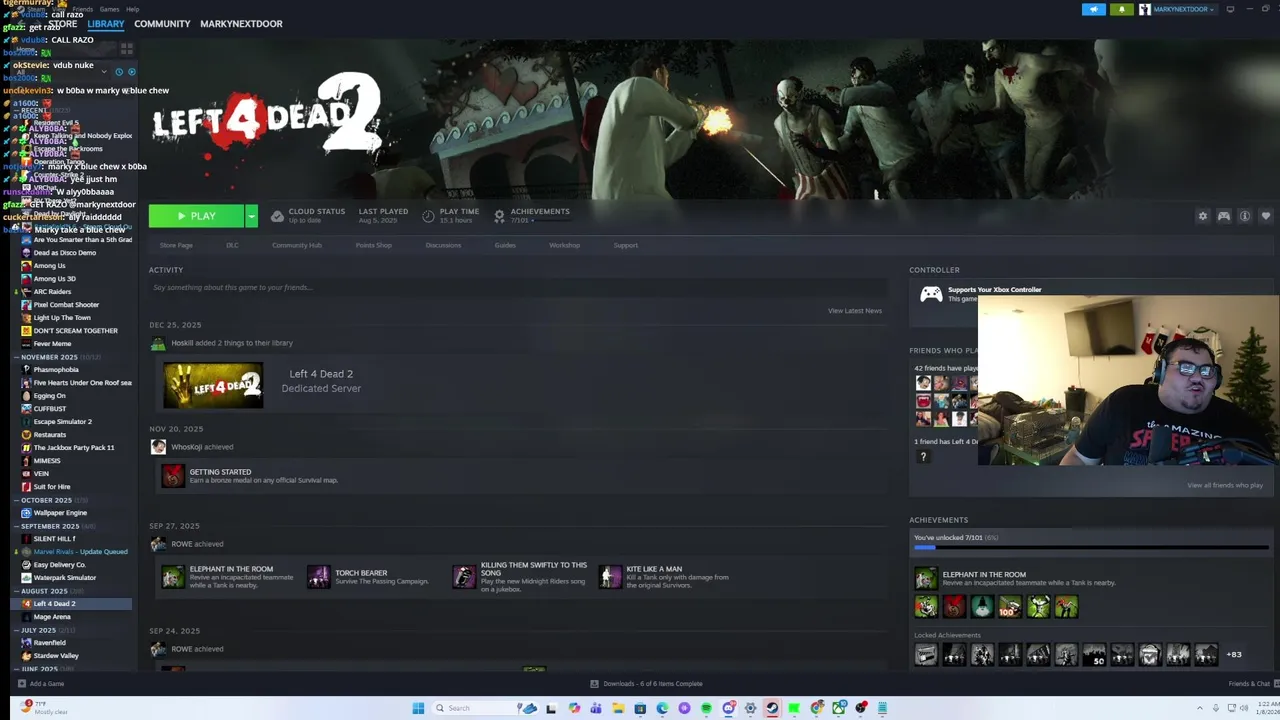The height and width of the screenshot is (720, 1280).
Task: Open the Kite Like a Man achievement icon
Action: (x=610, y=577)
